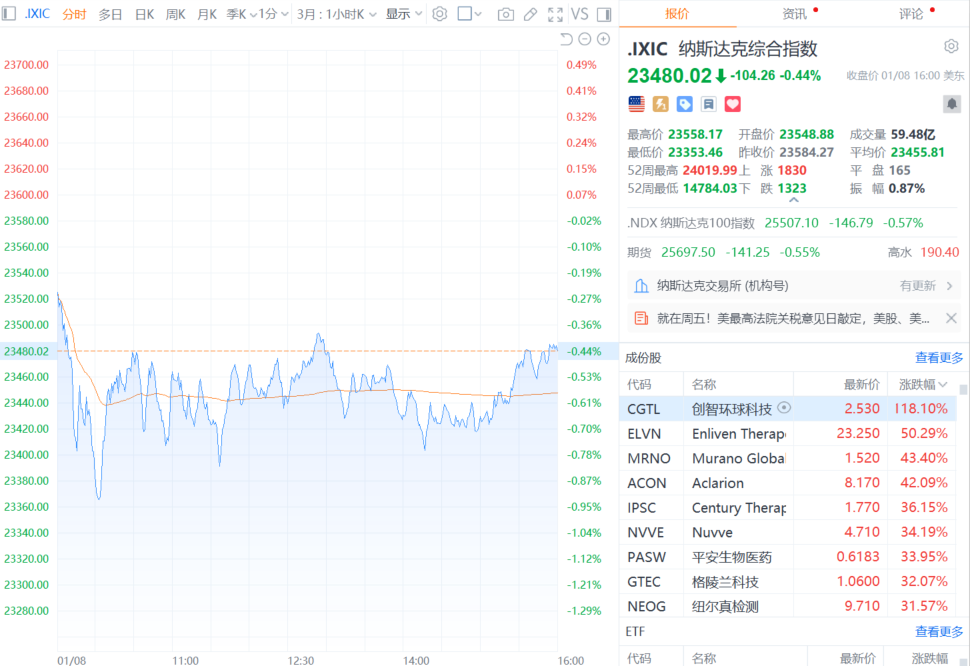This screenshot has width=970, height=666.
Task: Switch to the 资讯 news tab
Action: [794, 14]
